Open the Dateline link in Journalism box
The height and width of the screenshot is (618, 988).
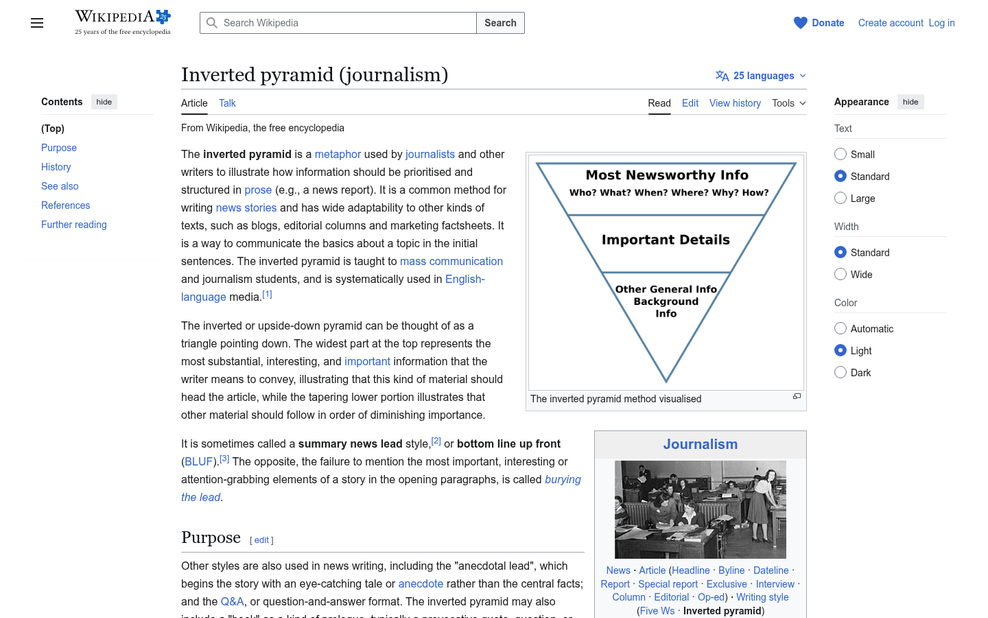(x=771, y=570)
